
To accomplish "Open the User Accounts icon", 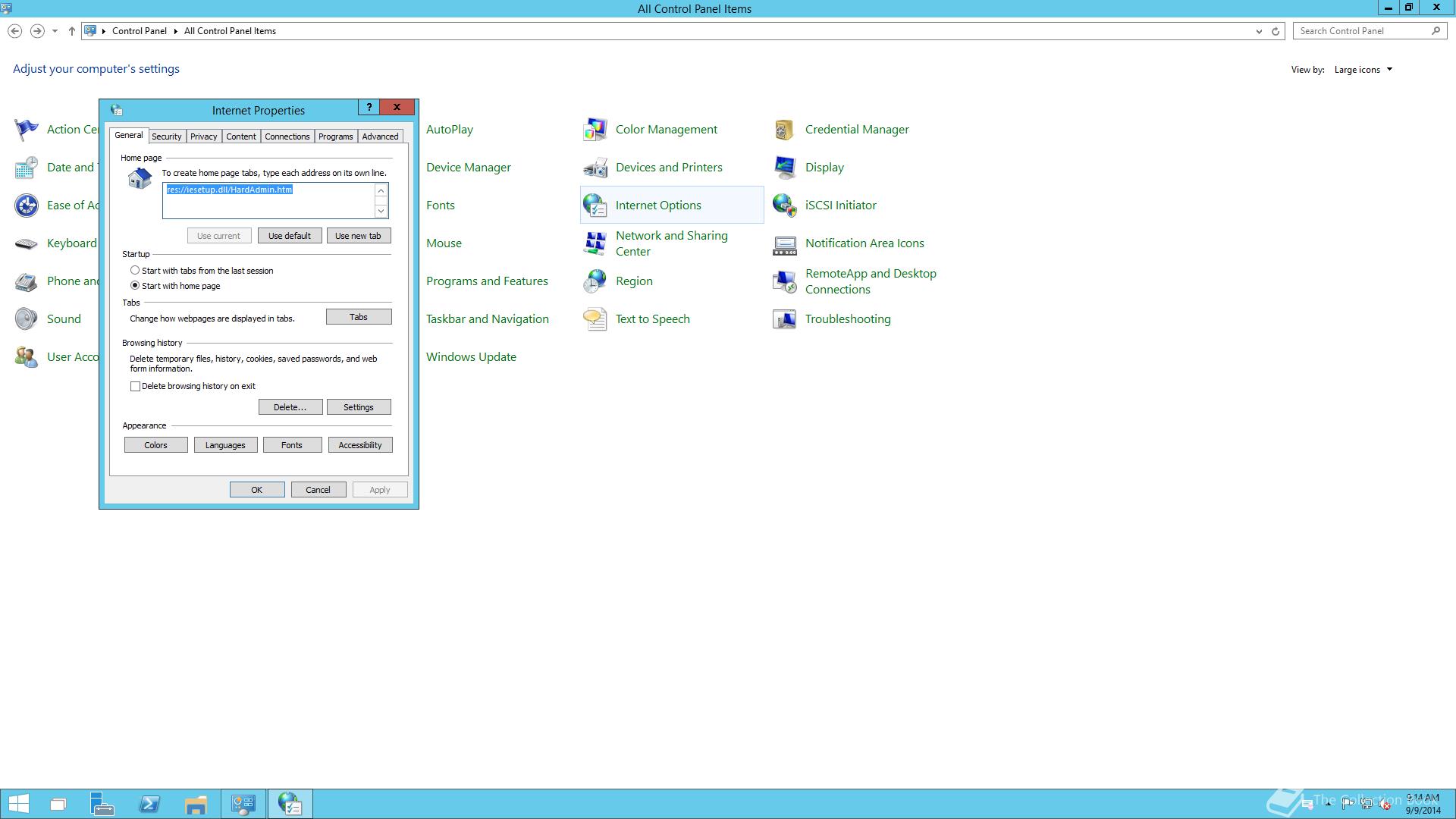I will tap(27, 357).
